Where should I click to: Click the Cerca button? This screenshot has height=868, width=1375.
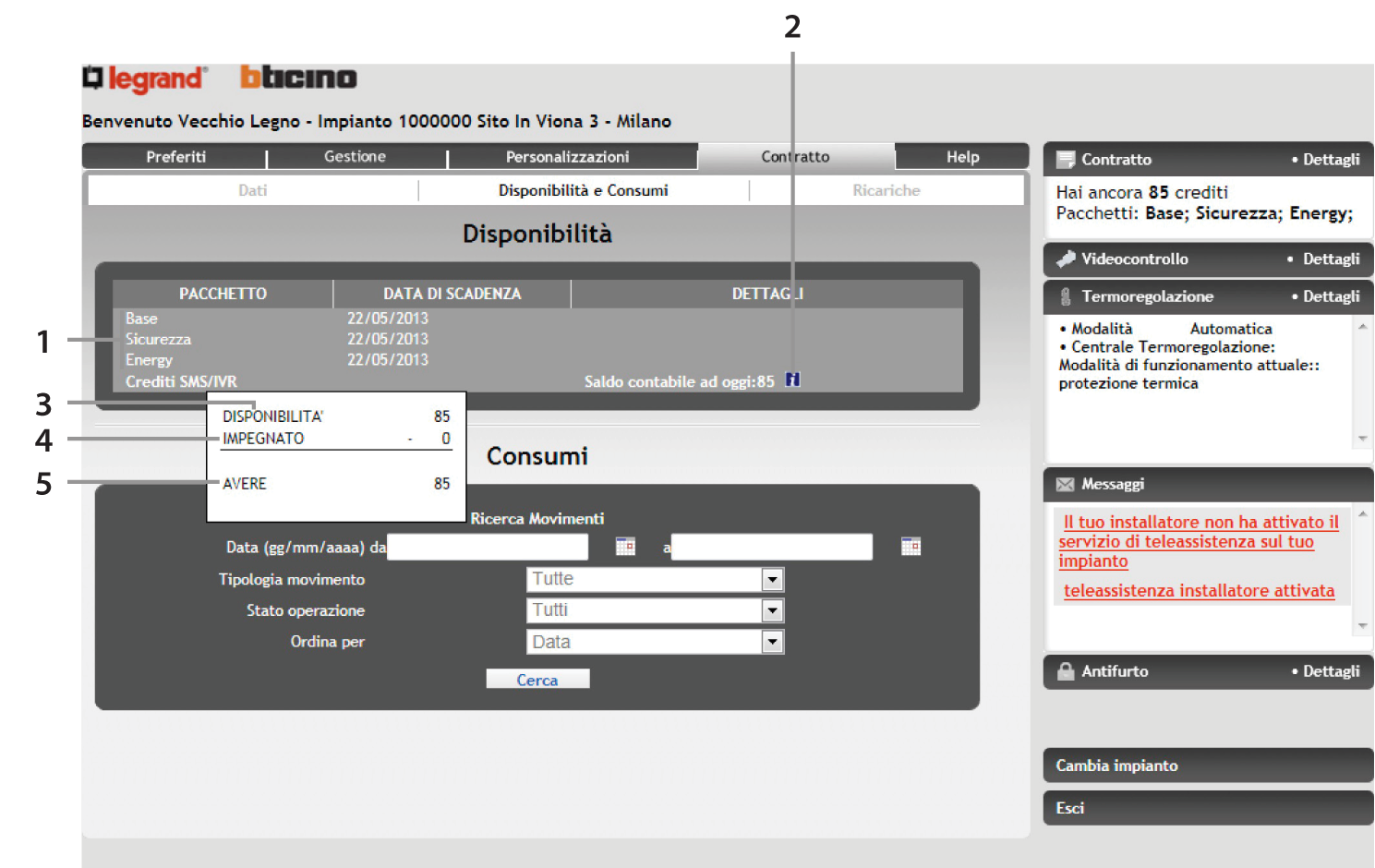[537, 680]
